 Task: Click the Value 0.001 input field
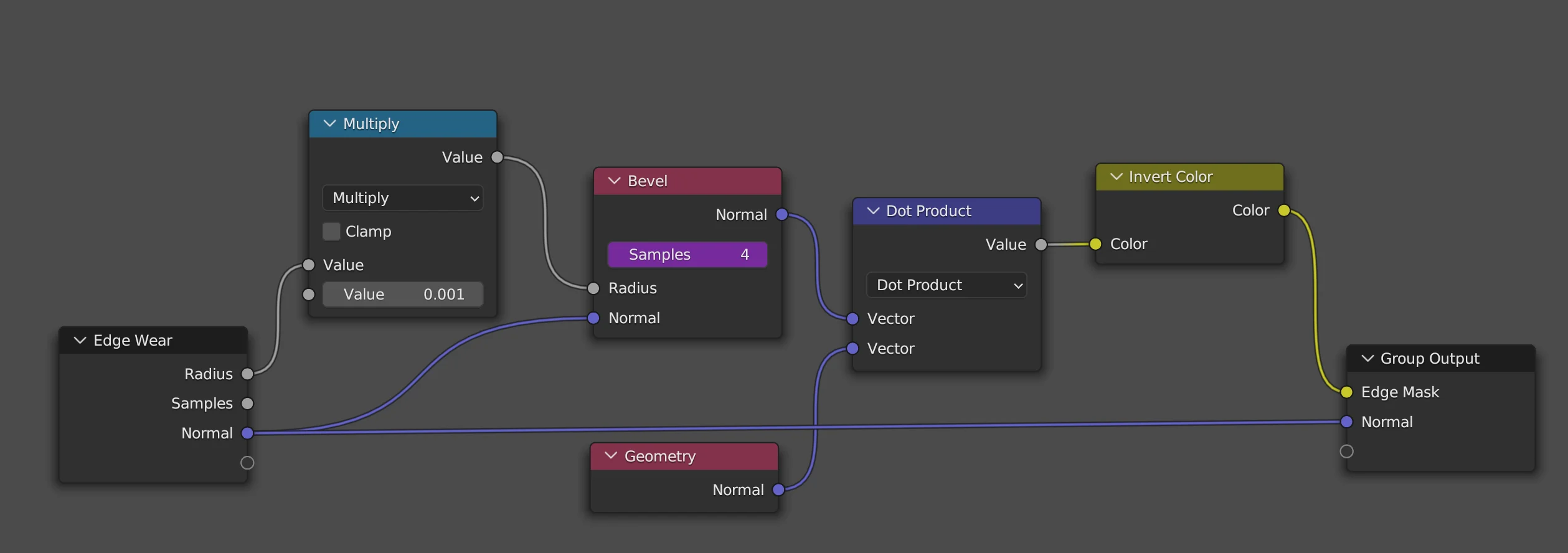[402, 294]
